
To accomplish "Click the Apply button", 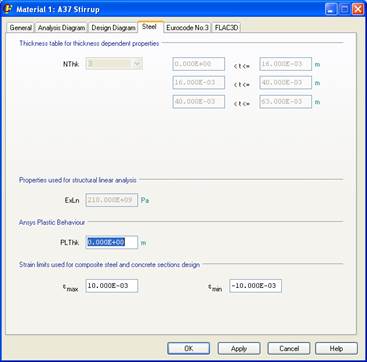I will 239,349.
